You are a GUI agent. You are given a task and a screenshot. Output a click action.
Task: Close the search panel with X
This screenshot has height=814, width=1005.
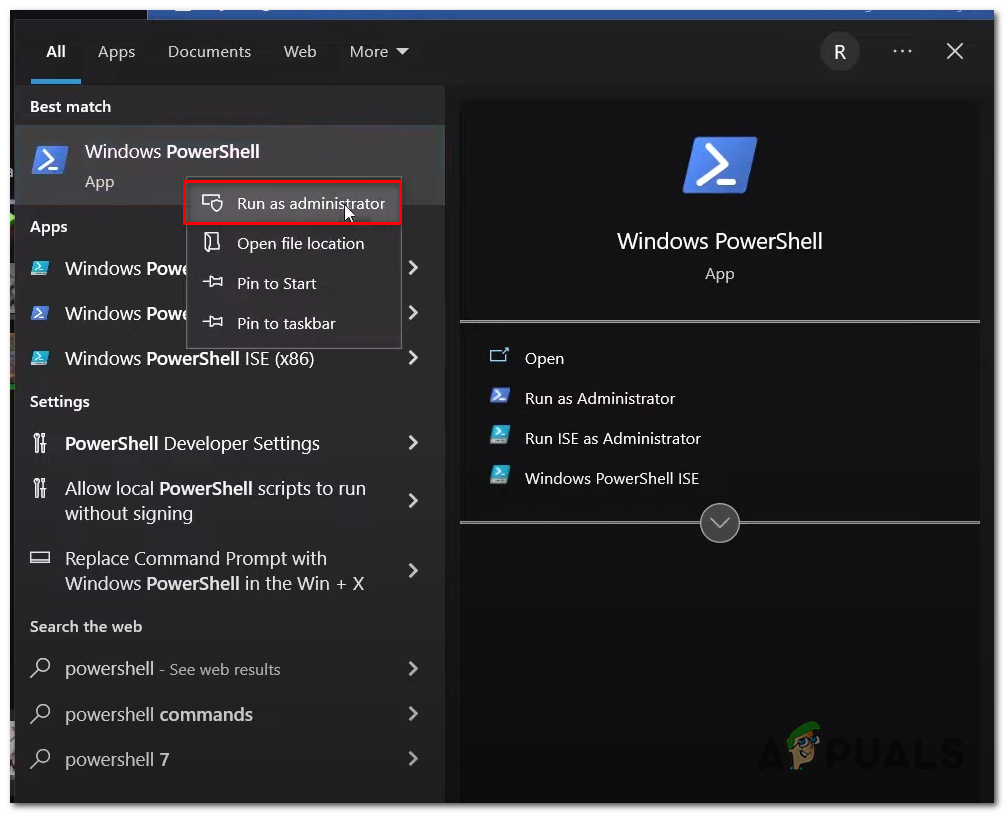point(955,51)
